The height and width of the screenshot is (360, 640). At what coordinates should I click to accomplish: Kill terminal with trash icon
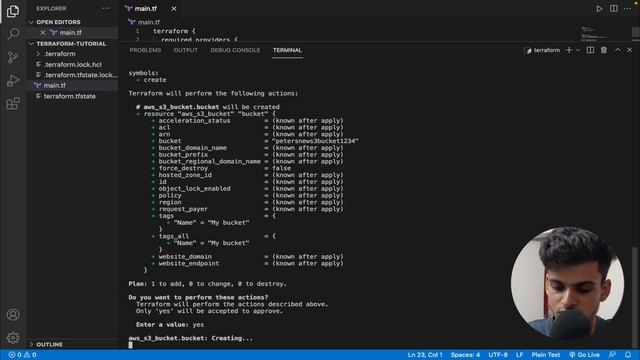(x=604, y=50)
